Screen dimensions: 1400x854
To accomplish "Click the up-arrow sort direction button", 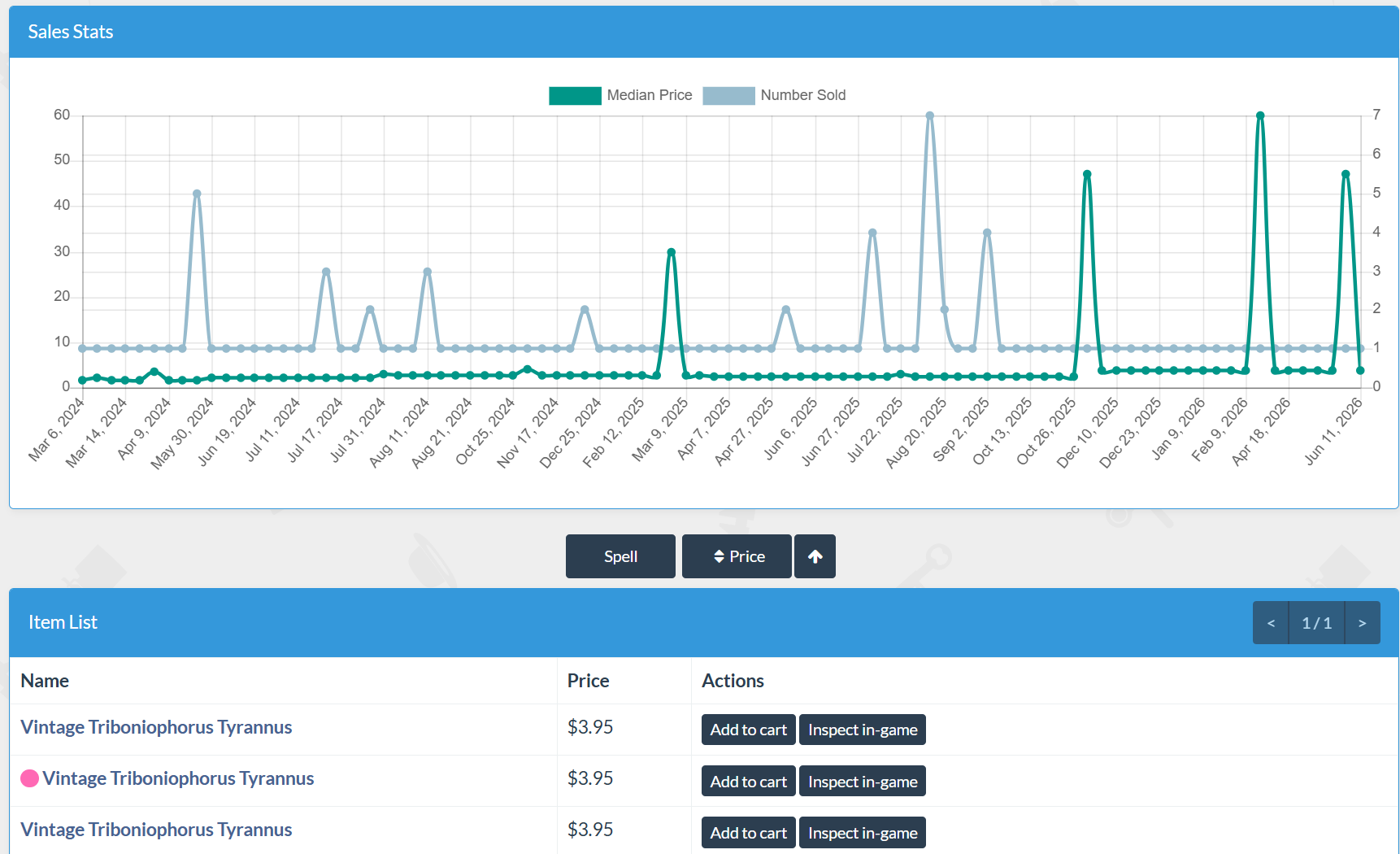I will point(815,556).
